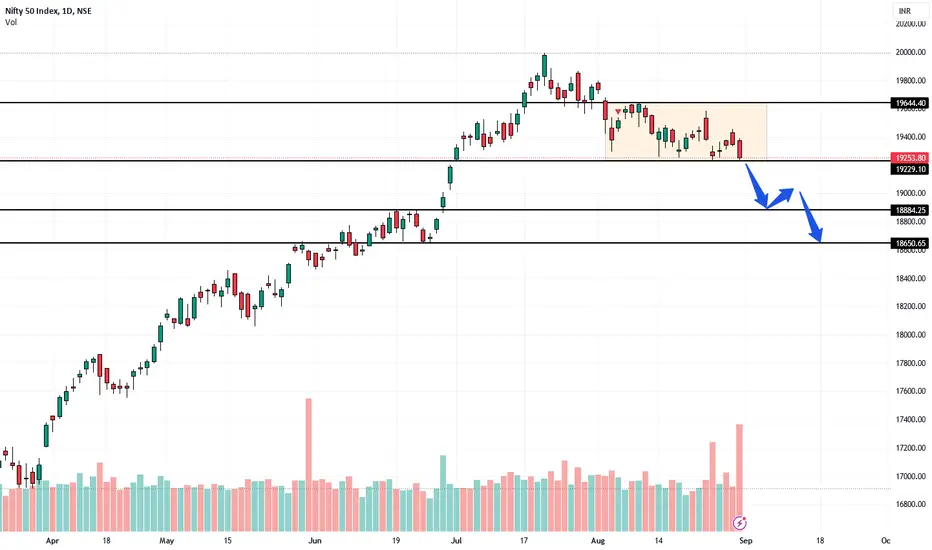
Task: Select the 19644.40 price line label
Action: (911, 103)
